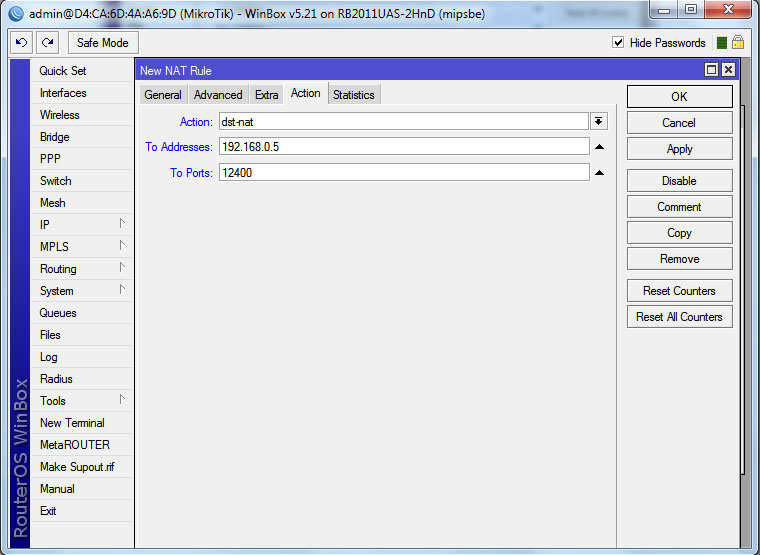Screen dimensions: 760x555
Task: Click the padlock icon at top right
Action: [x=738, y=43]
